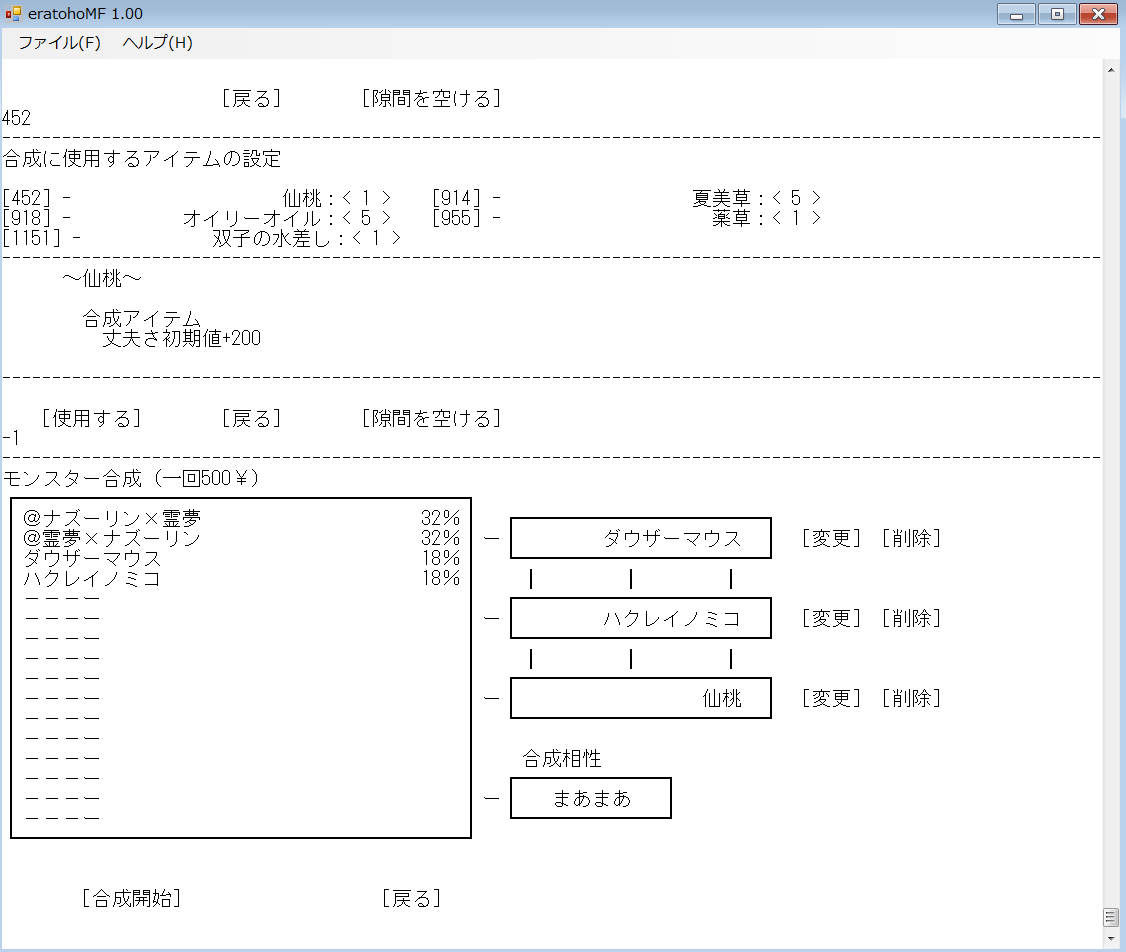This screenshot has height=952, width=1126.
Task: Click the vertical scrollbar thumb
Action: click(1111, 918)
